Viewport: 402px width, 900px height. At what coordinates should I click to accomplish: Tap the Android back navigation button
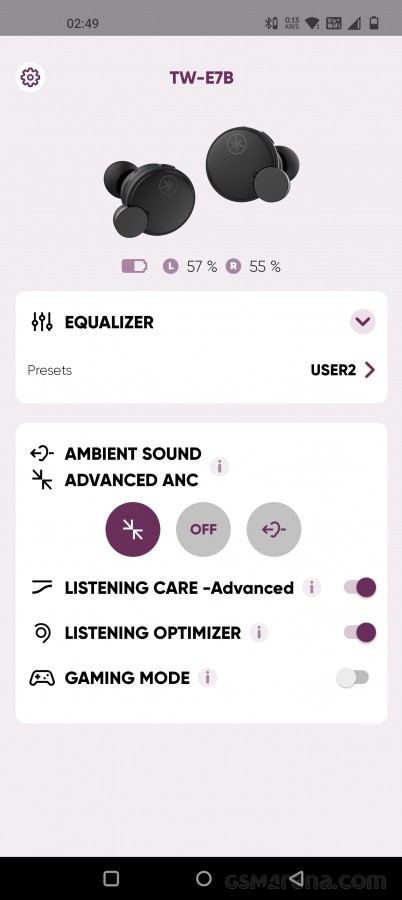(x=296, y=878)
